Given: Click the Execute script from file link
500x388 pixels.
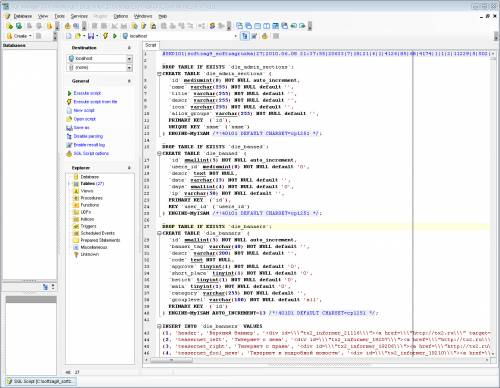Looking at the screenshot, I should coord(95,102).
